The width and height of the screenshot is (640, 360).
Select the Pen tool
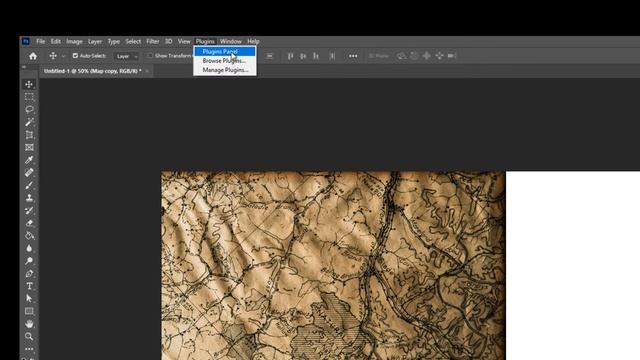29,273
